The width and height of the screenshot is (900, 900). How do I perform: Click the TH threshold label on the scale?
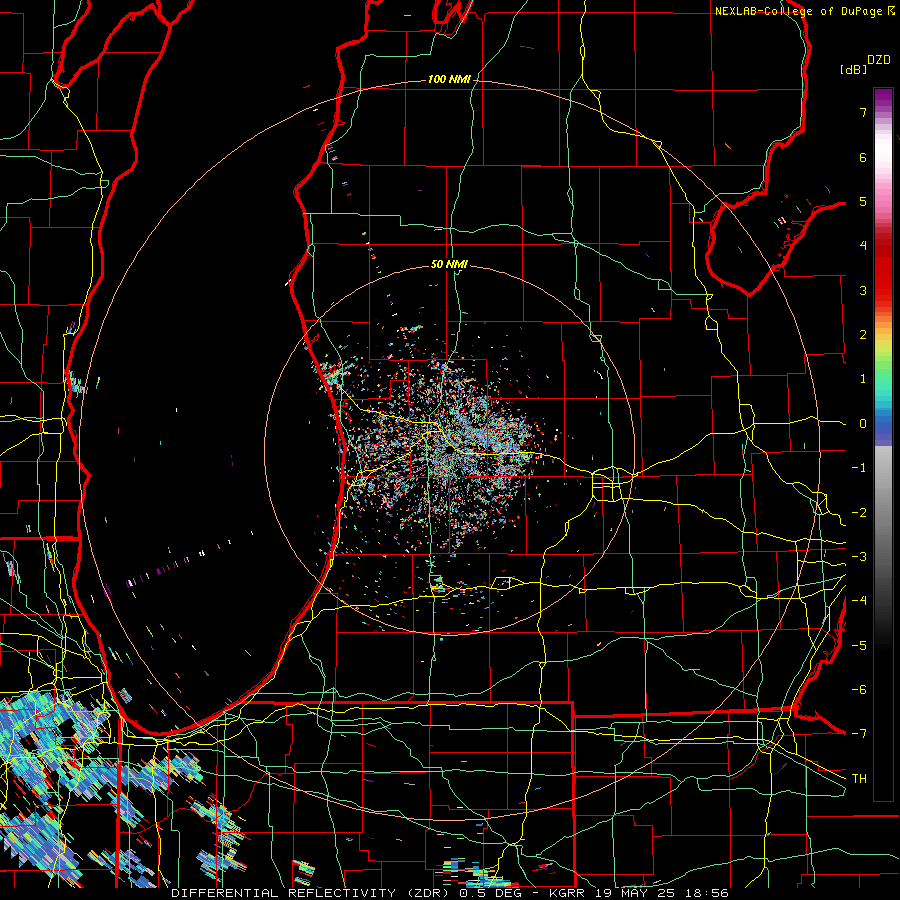(x=859, y=779)
